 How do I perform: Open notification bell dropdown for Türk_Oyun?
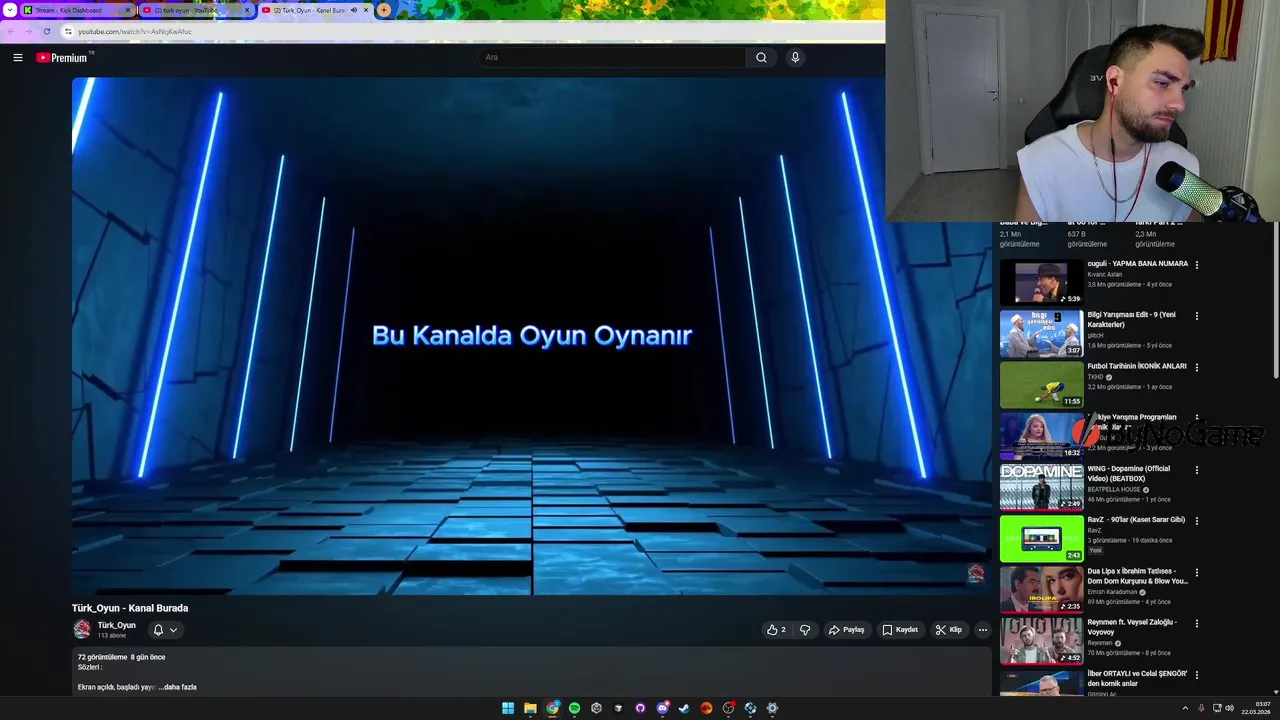click(165, 630)
